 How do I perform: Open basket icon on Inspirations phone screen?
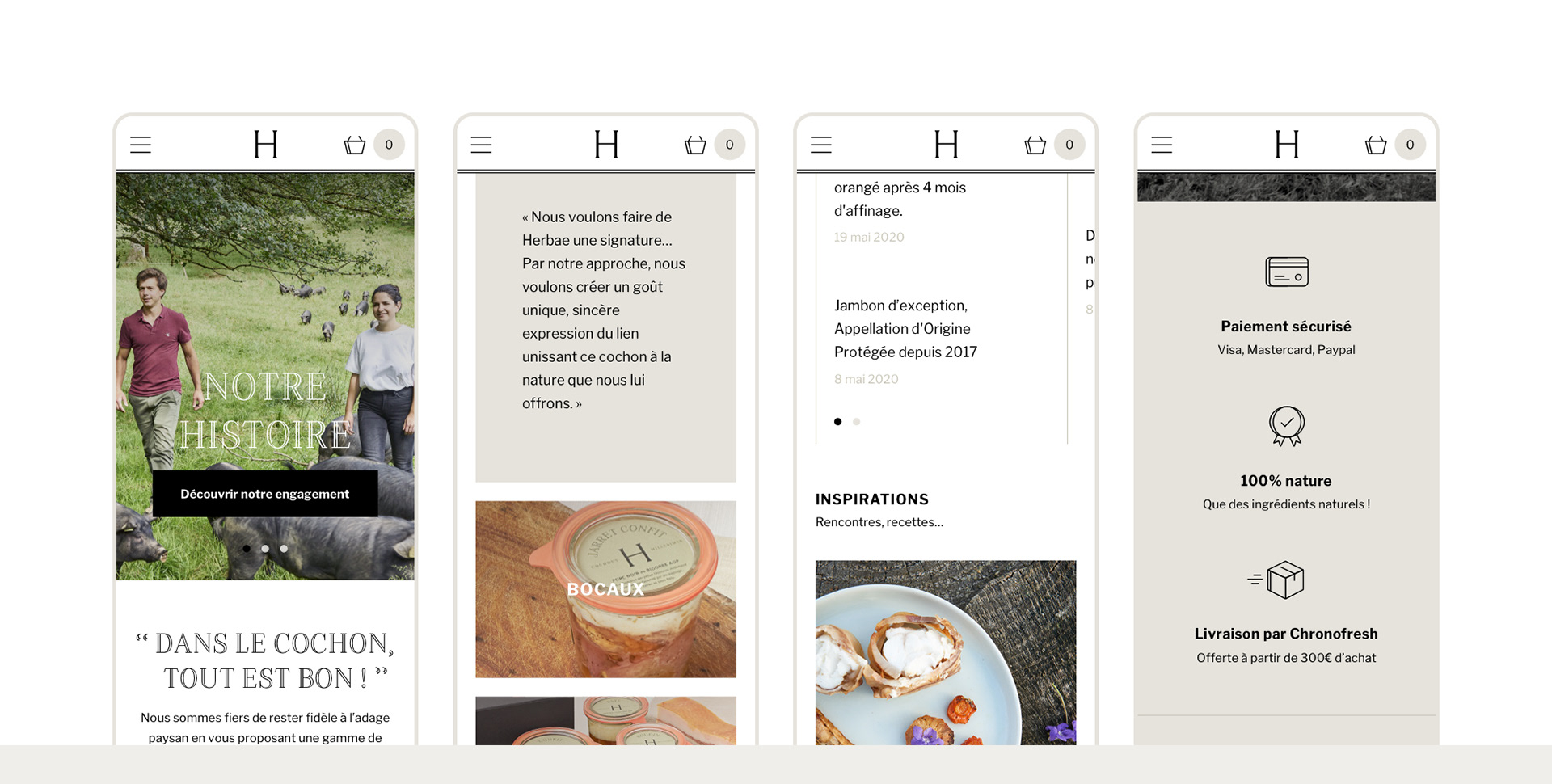pos(1035,145)
